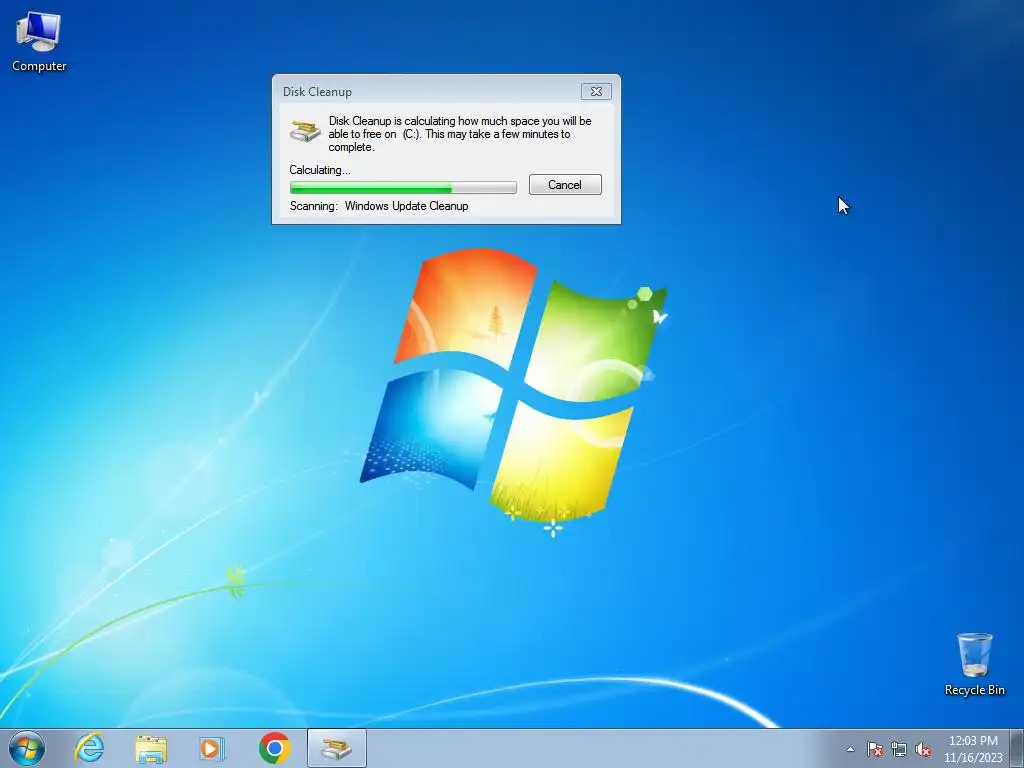Select the Computer desktop icon
Screen dimensions: 1024x768
pyautogui.click(x=39, y=42)
